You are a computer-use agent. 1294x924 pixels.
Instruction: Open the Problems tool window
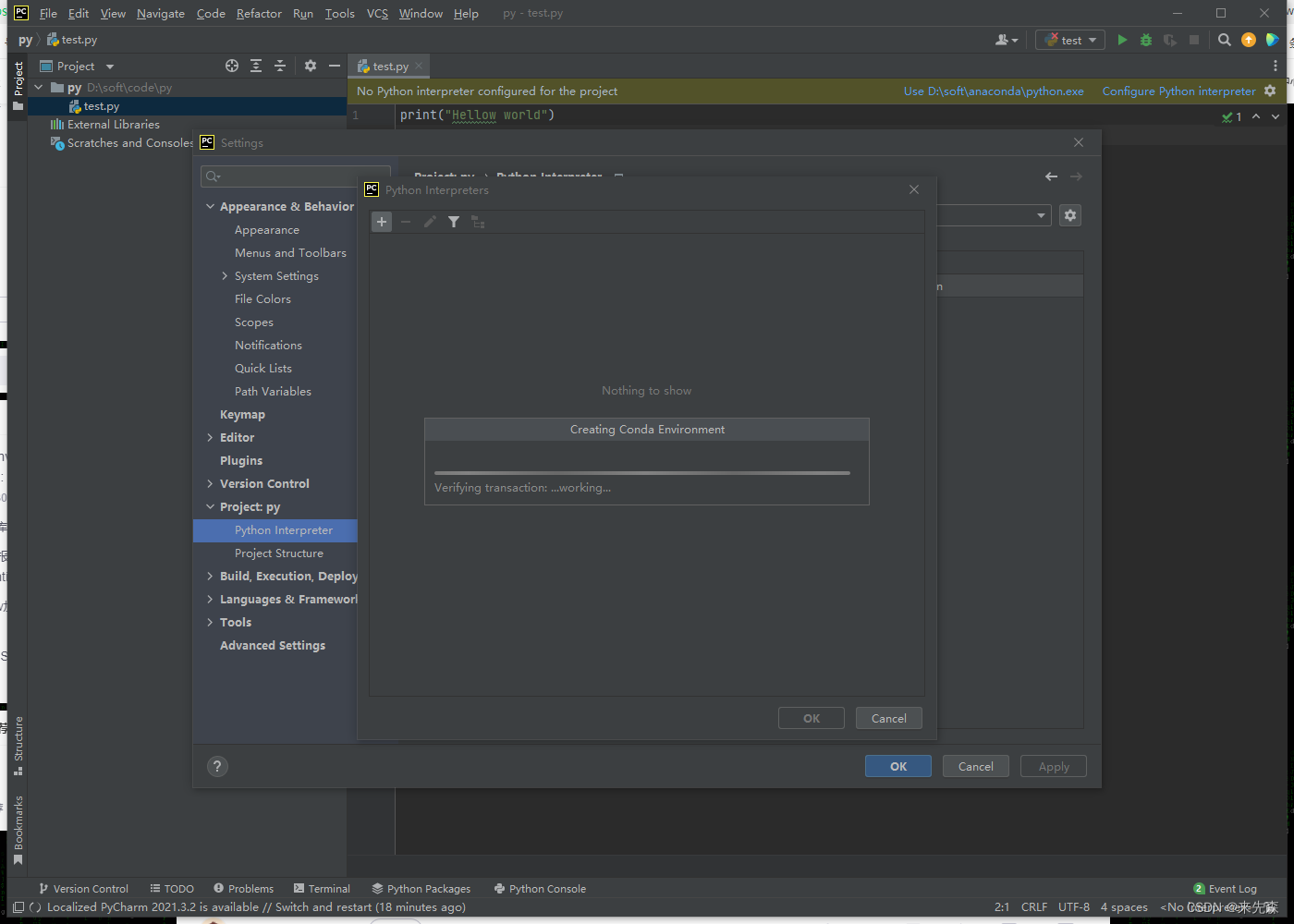[x=244, y=888]
